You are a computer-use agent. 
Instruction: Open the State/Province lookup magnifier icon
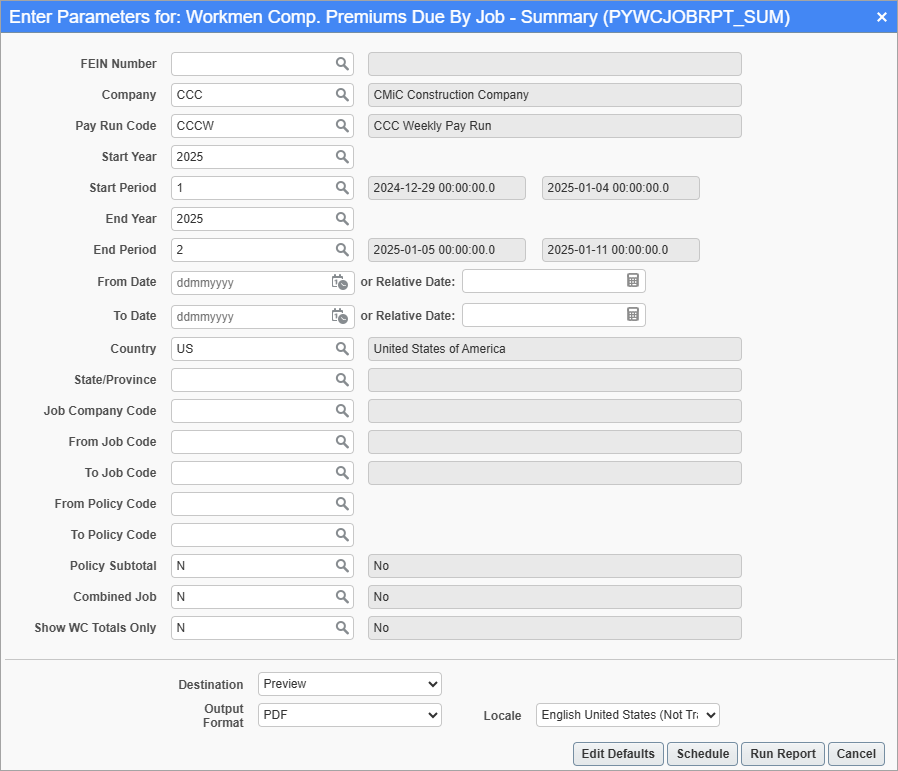(x=342, y=380)
